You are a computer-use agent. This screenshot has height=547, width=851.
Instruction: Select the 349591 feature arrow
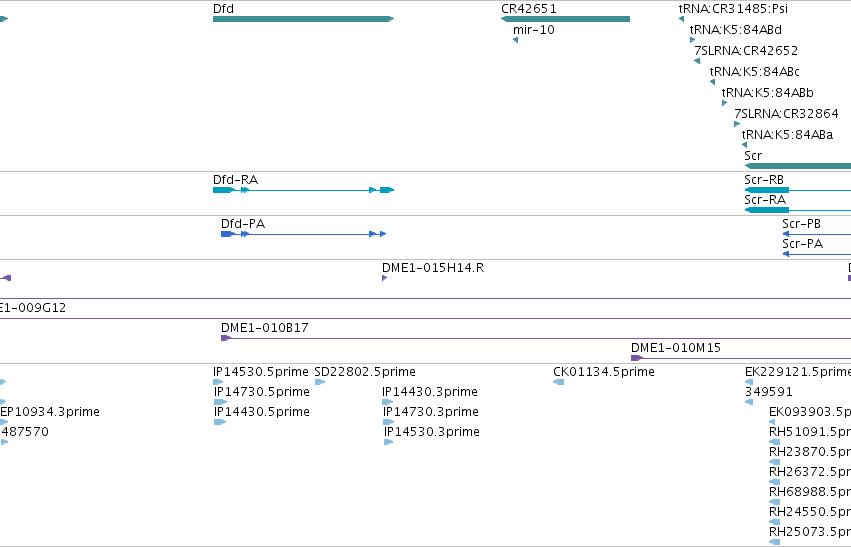[x=749, y=402]
